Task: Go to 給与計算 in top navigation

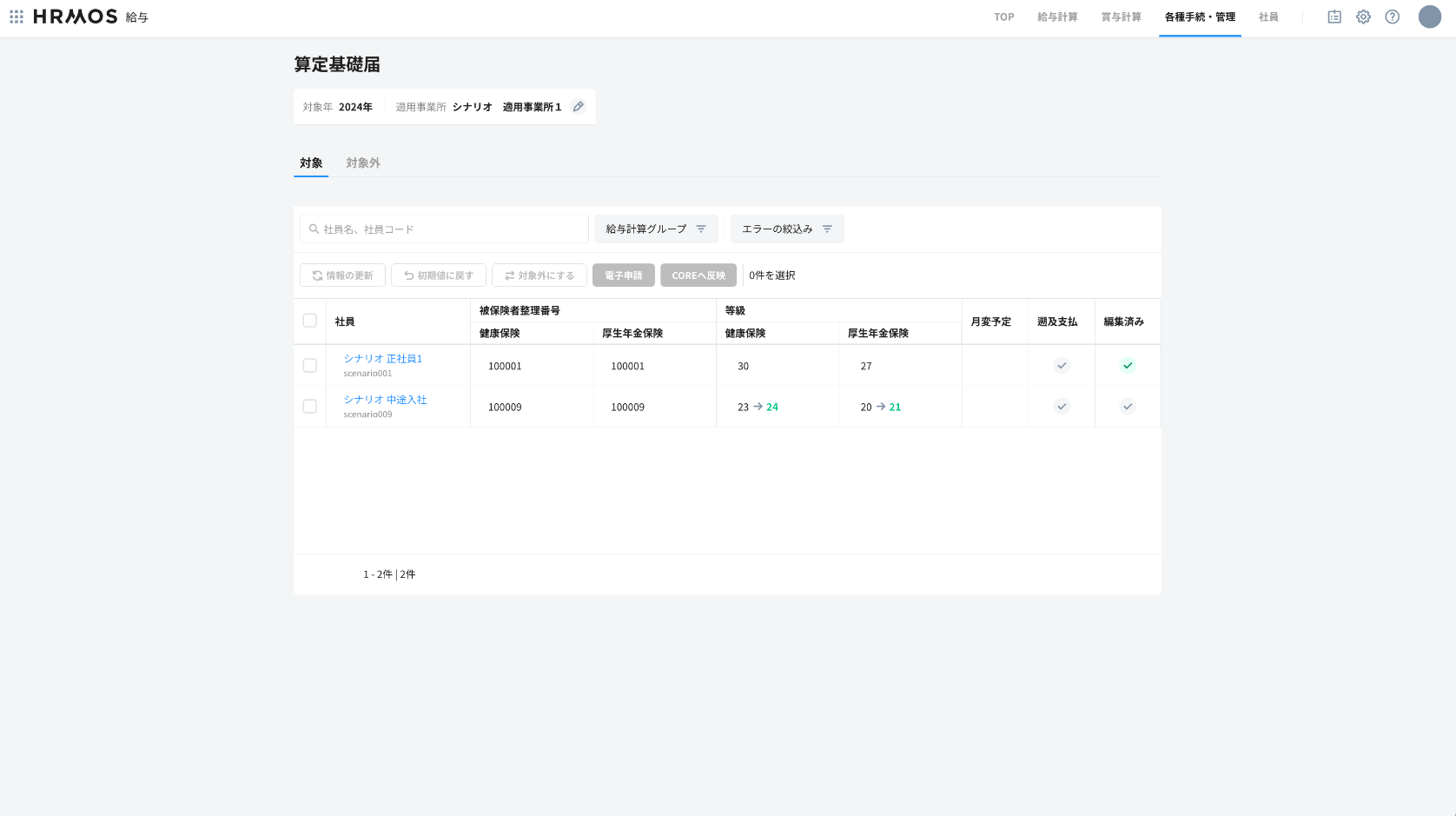Action: point(1056,17)
